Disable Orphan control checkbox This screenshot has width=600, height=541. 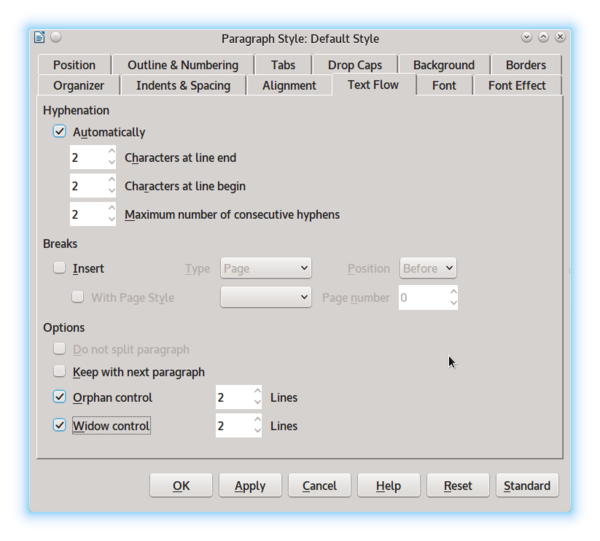(60, 397)
